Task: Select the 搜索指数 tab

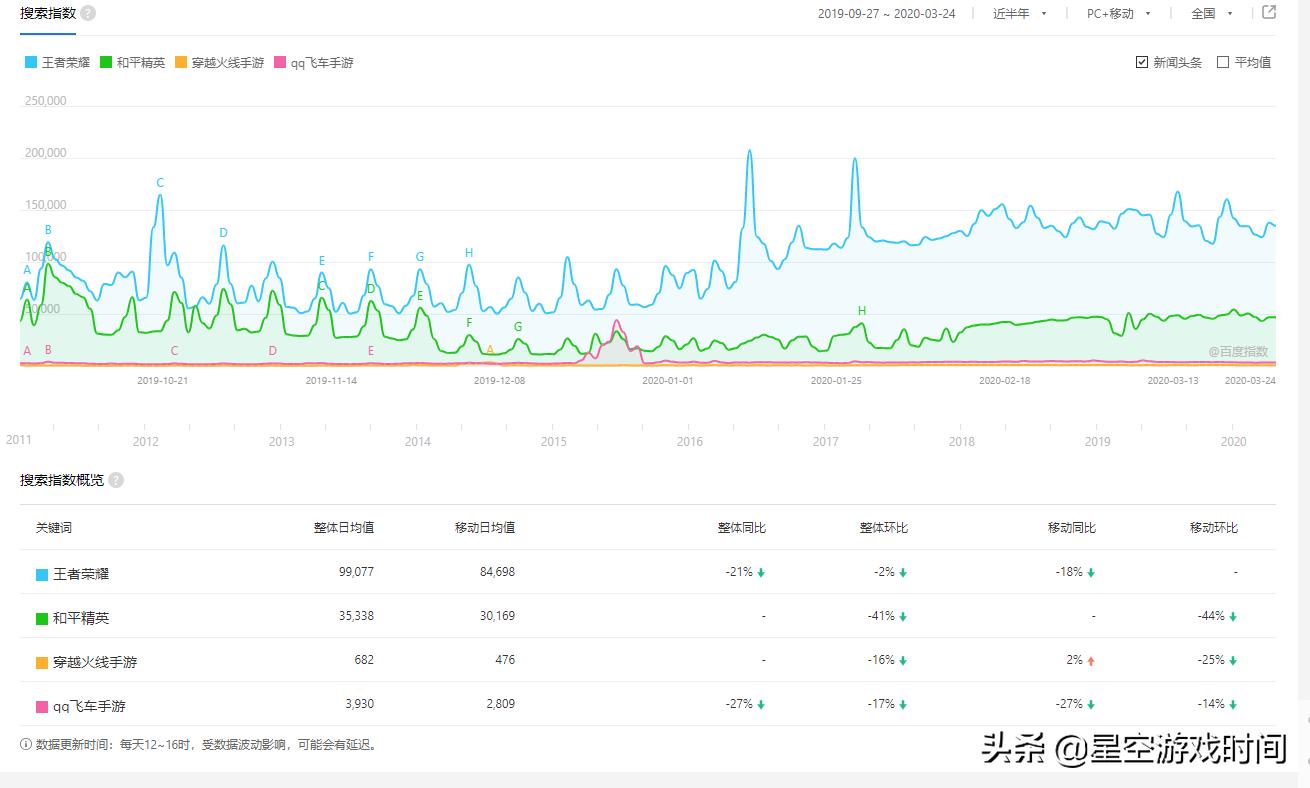Action: click(48, 13)
